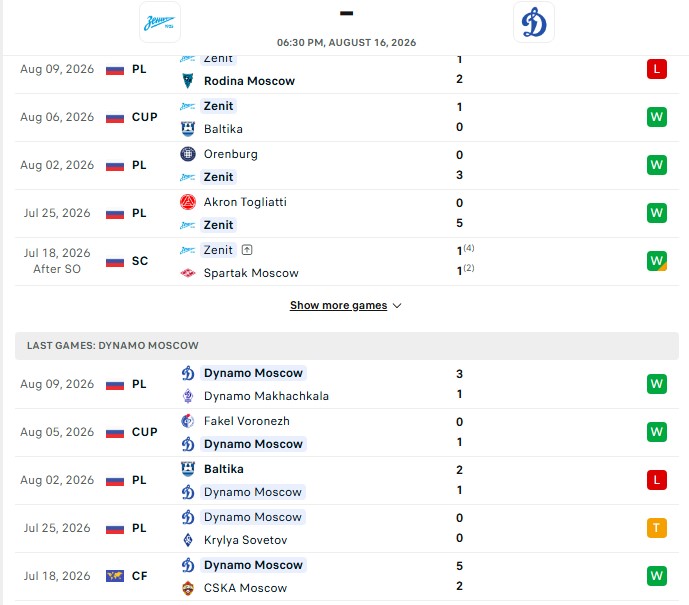The image size is (689, 605).
Task: Click Krylya Sovetov club crest icon
Action: coord(188,540)
